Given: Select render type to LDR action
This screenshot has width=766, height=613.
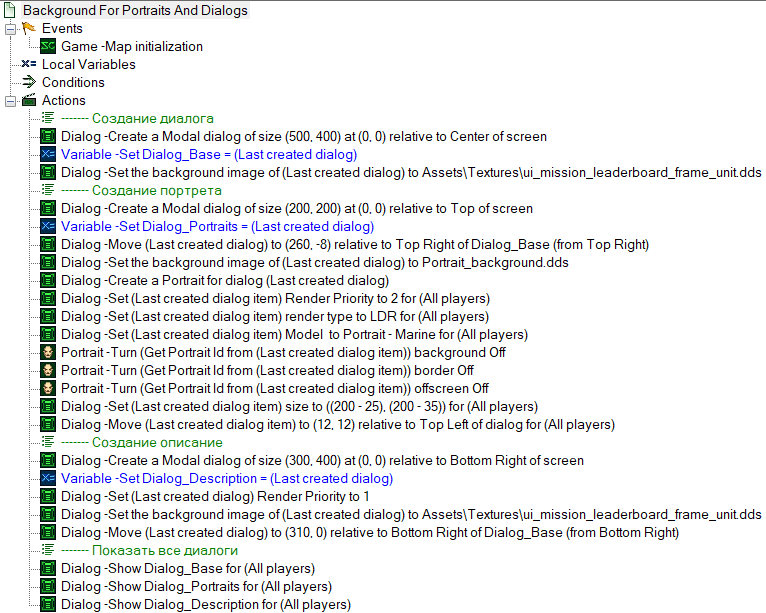Looking at the screenshot, I should tap(275, 317).
